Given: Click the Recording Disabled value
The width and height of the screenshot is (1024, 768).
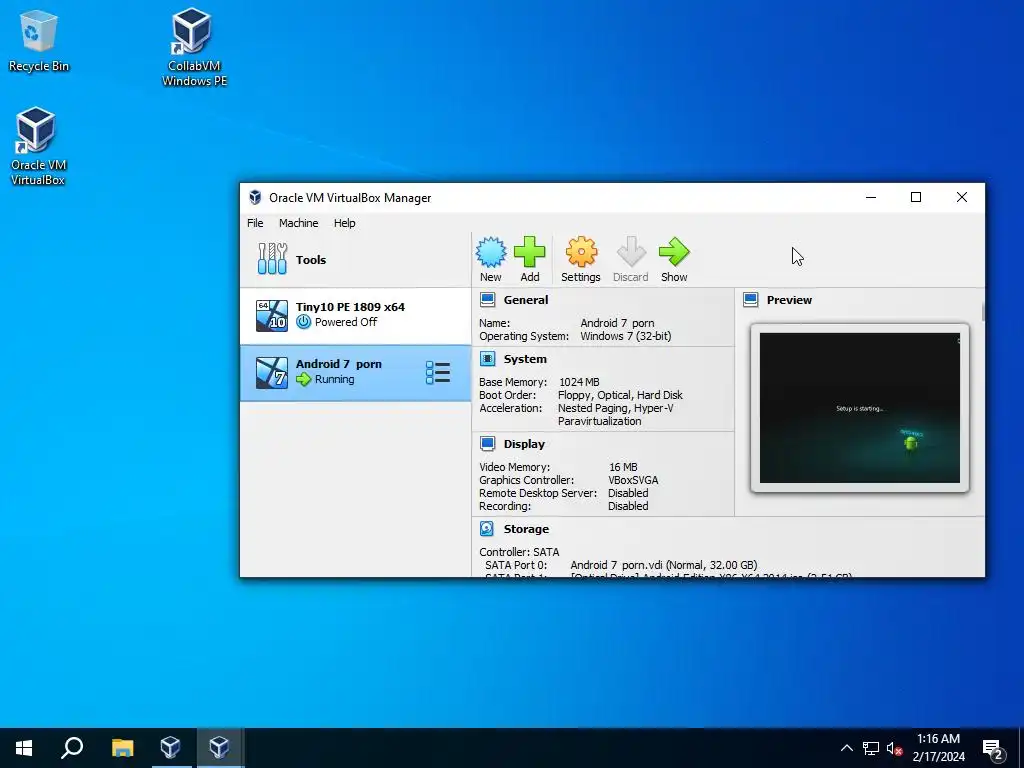Looking at the screenshot, I should [628, 506].
